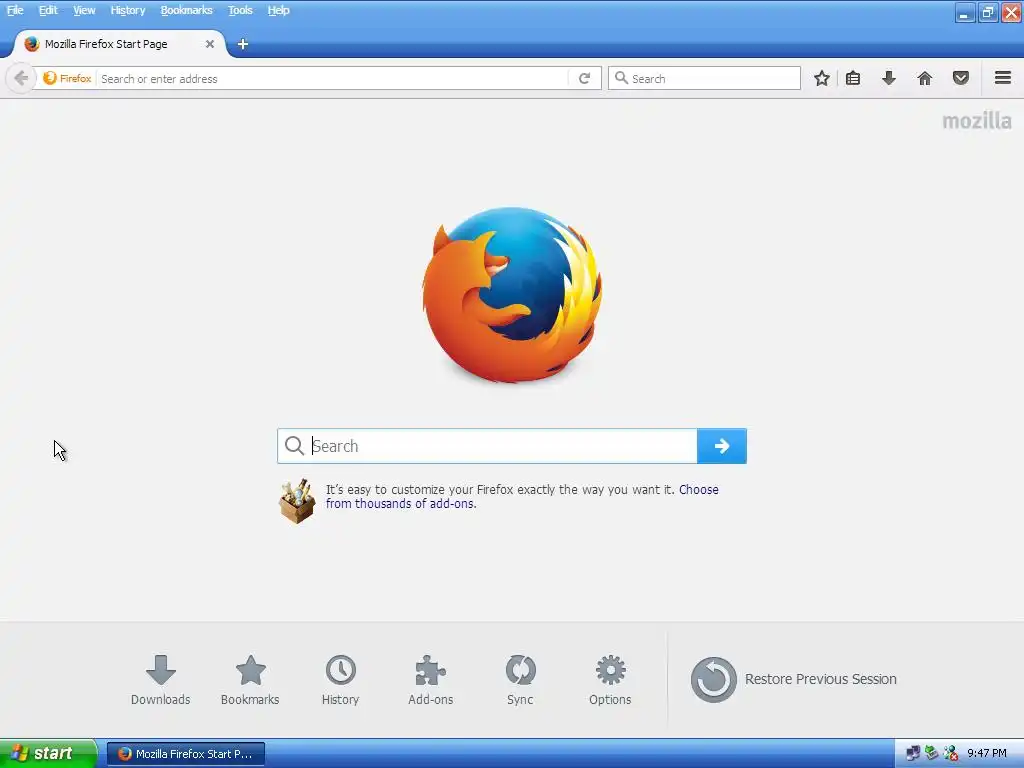Submit search with the blue arrow button

click(x=722, y=446)
